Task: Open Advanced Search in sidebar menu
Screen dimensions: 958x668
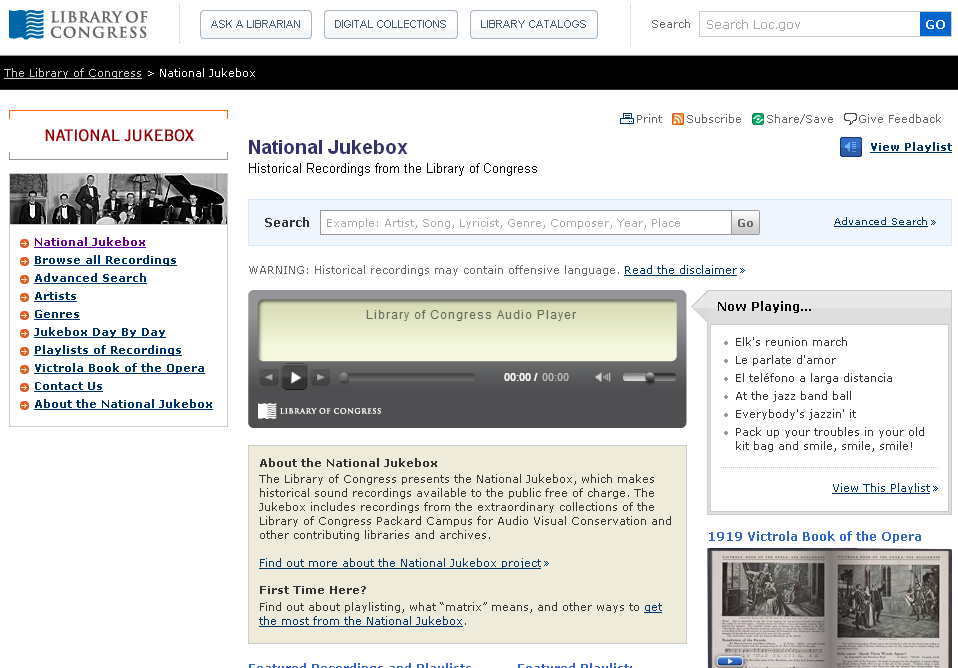Action: 90,278
